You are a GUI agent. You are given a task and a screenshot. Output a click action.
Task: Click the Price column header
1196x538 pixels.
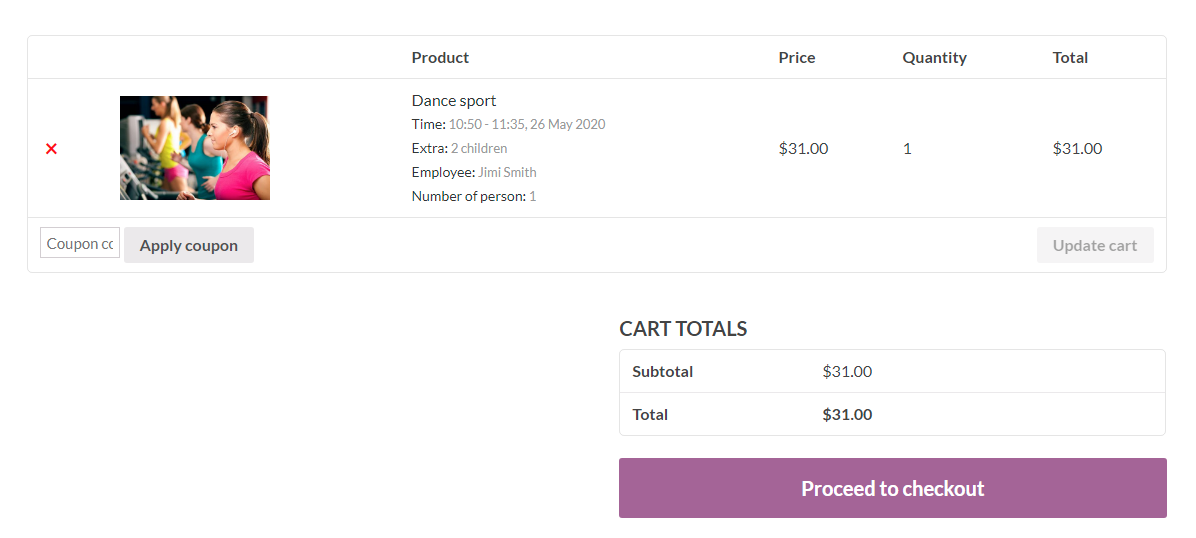point(797,58)
